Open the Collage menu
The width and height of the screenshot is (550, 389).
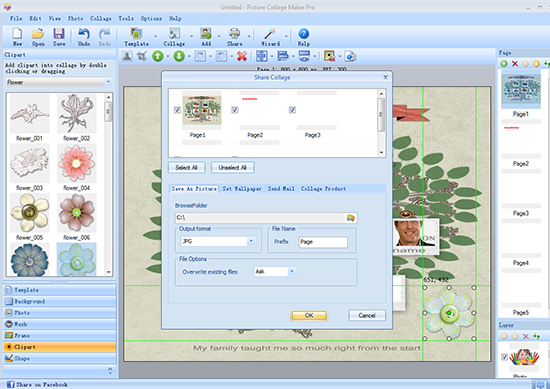tap(101, 19)
